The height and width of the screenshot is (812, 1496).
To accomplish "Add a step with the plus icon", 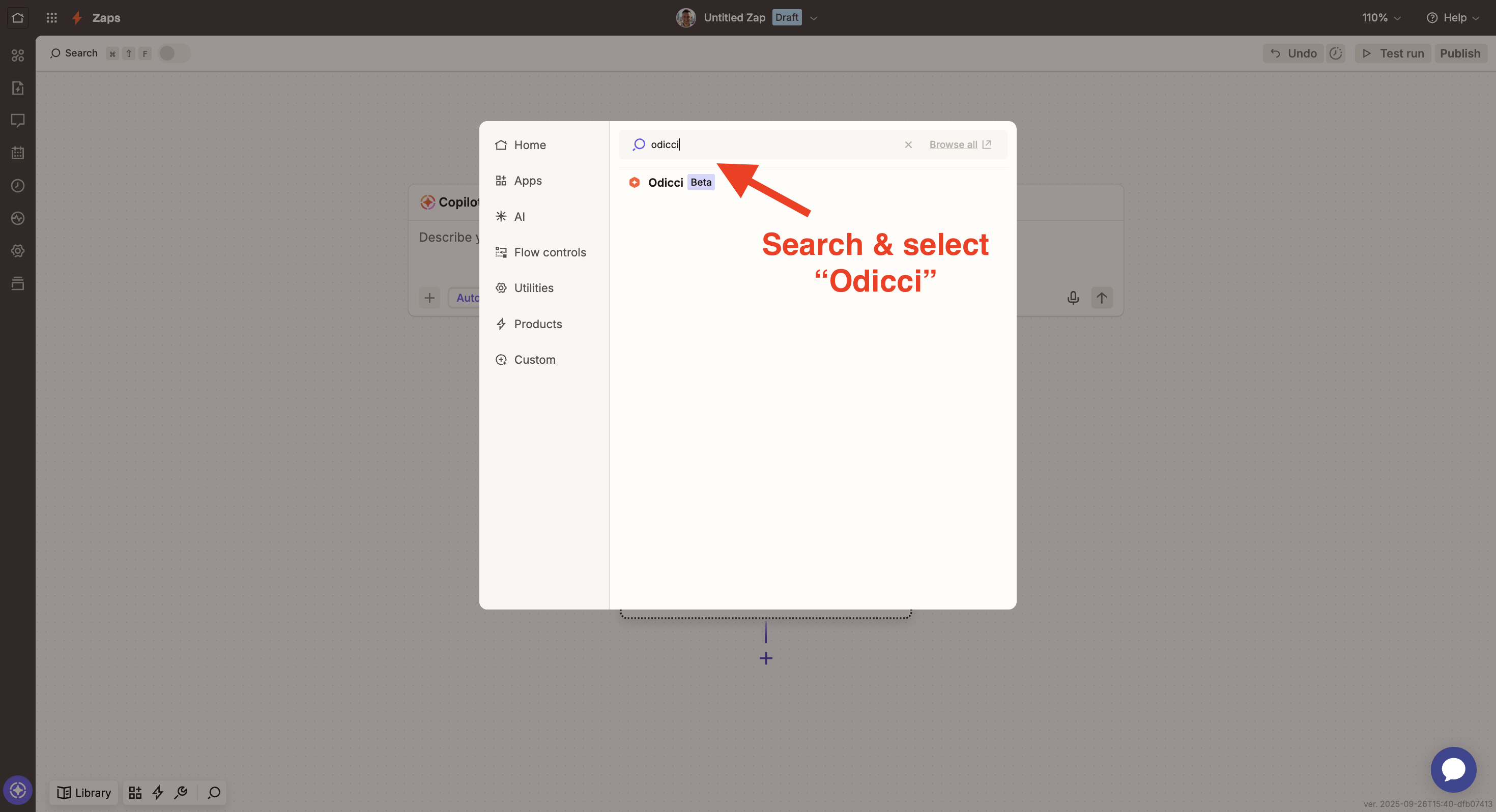I will pos(765,658).
